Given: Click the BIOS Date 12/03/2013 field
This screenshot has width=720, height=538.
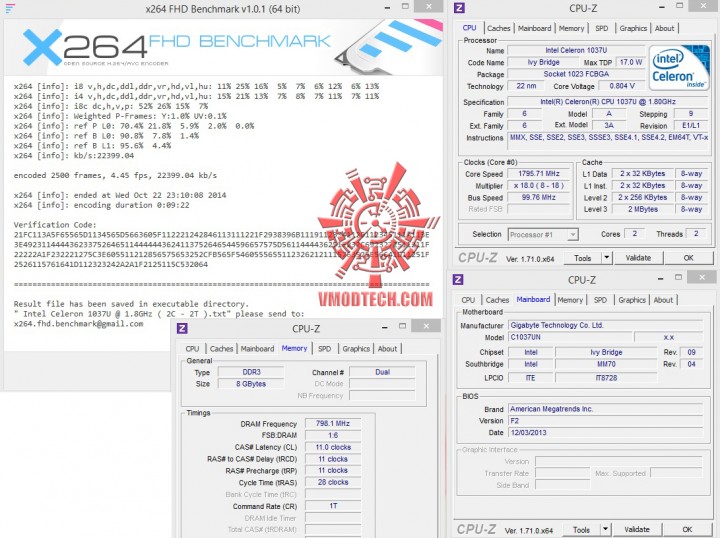Looking at the screenshot, I should [x=606, y=432].
